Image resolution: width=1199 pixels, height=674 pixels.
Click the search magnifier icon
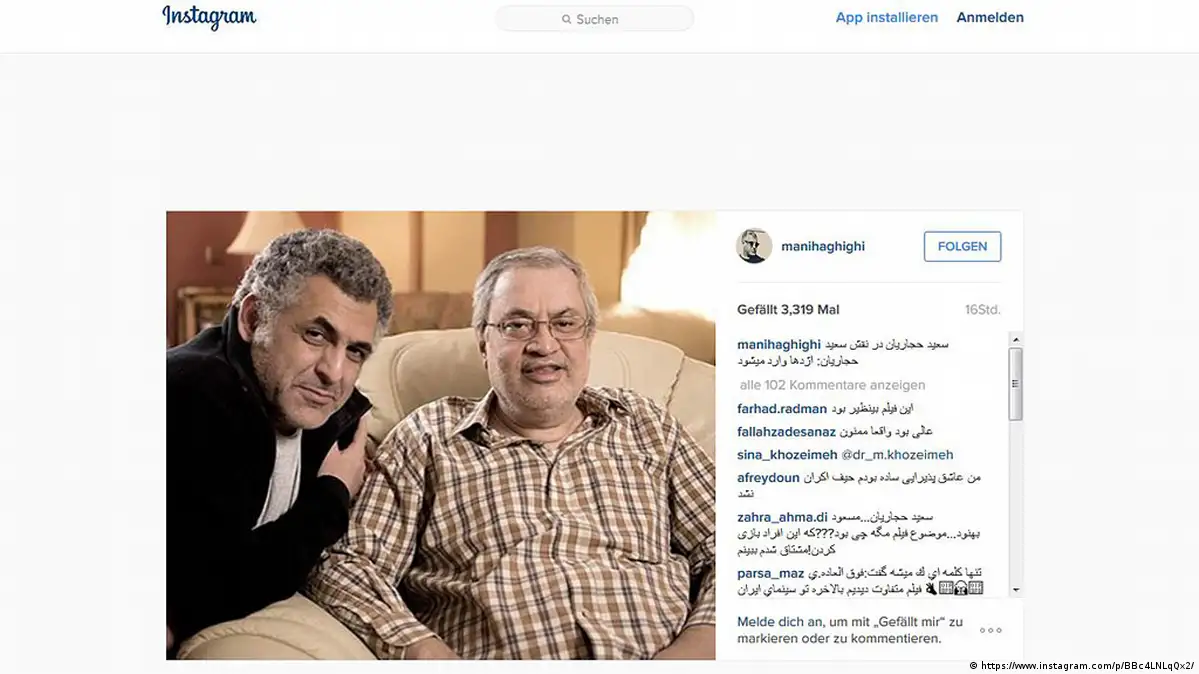pyautogui.click(x=567, y=19)
